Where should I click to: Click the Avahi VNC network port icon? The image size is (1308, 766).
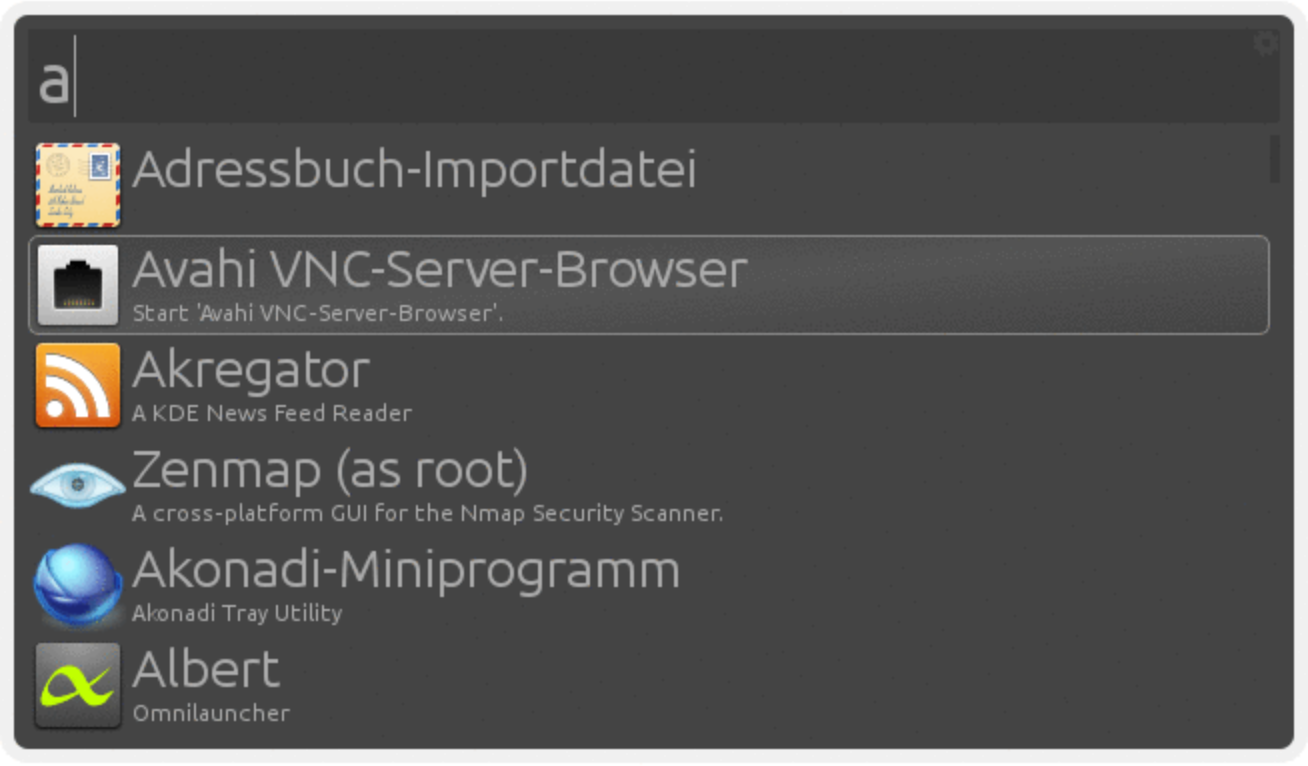(78, 285)
